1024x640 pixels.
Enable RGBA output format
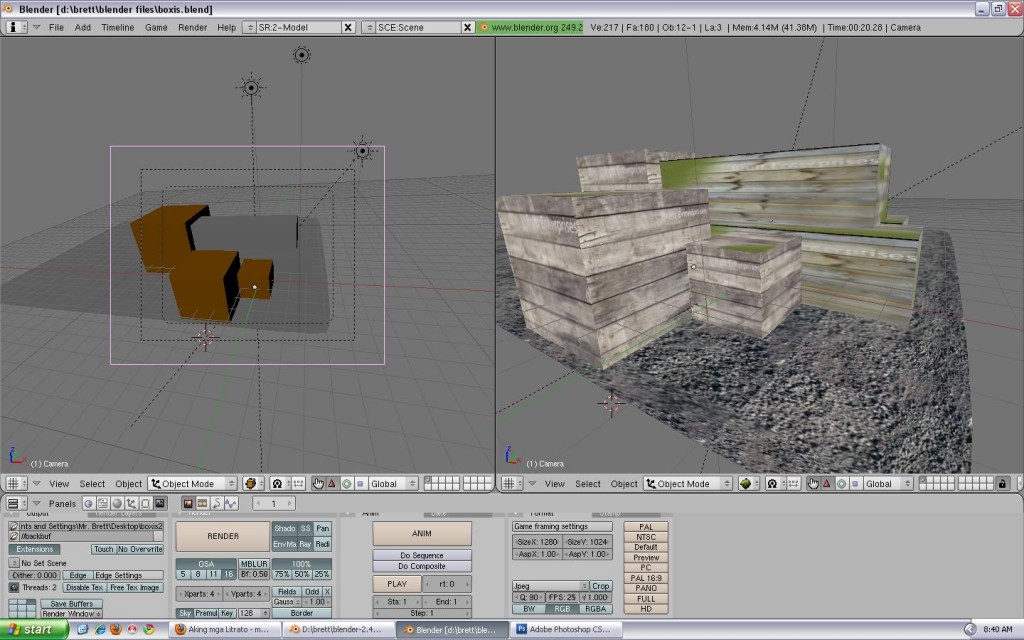point(594,607)
